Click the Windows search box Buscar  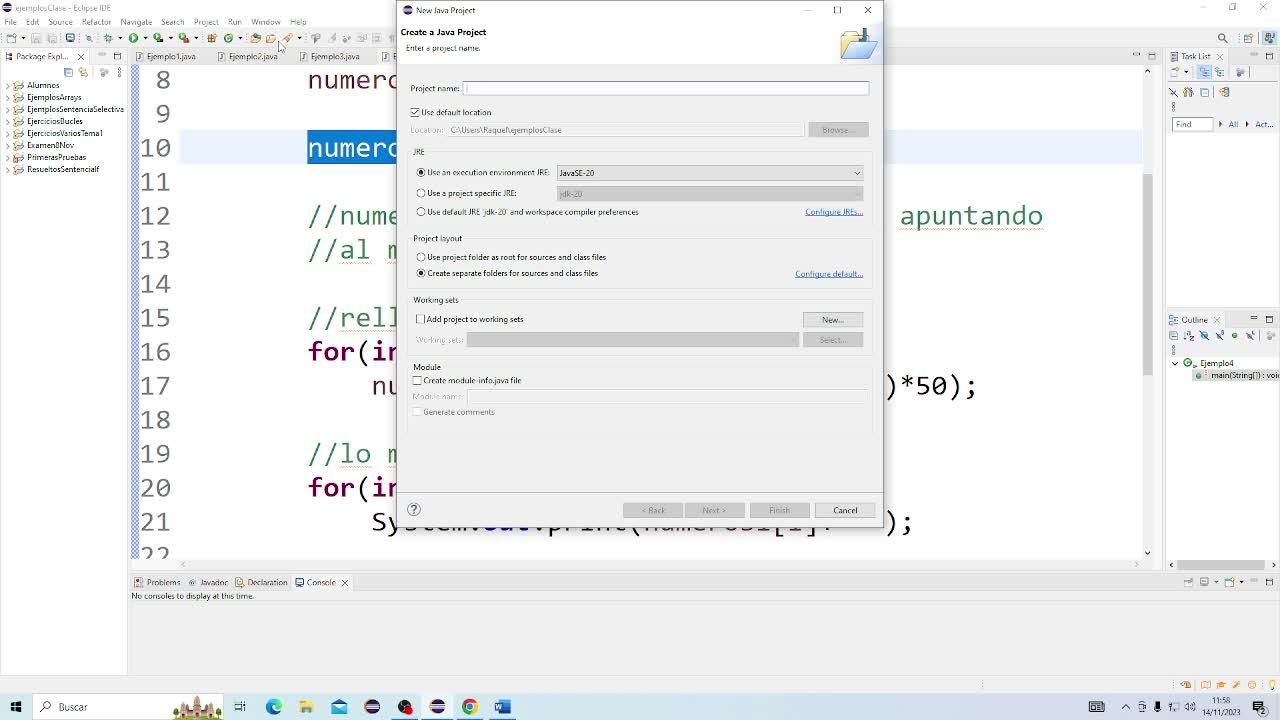[x=130, y=707]
